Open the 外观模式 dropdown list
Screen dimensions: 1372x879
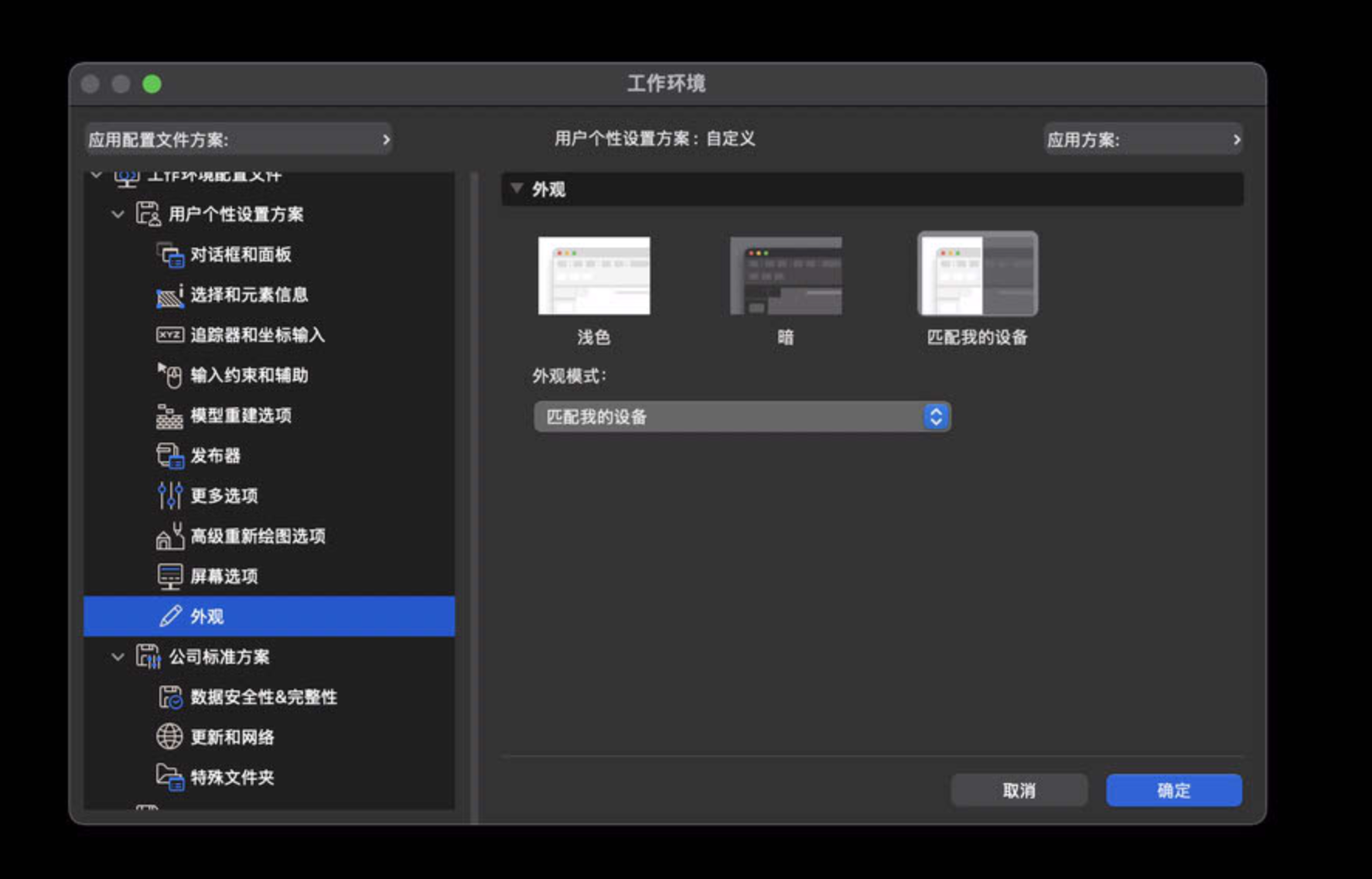click(x=742, y=417)
